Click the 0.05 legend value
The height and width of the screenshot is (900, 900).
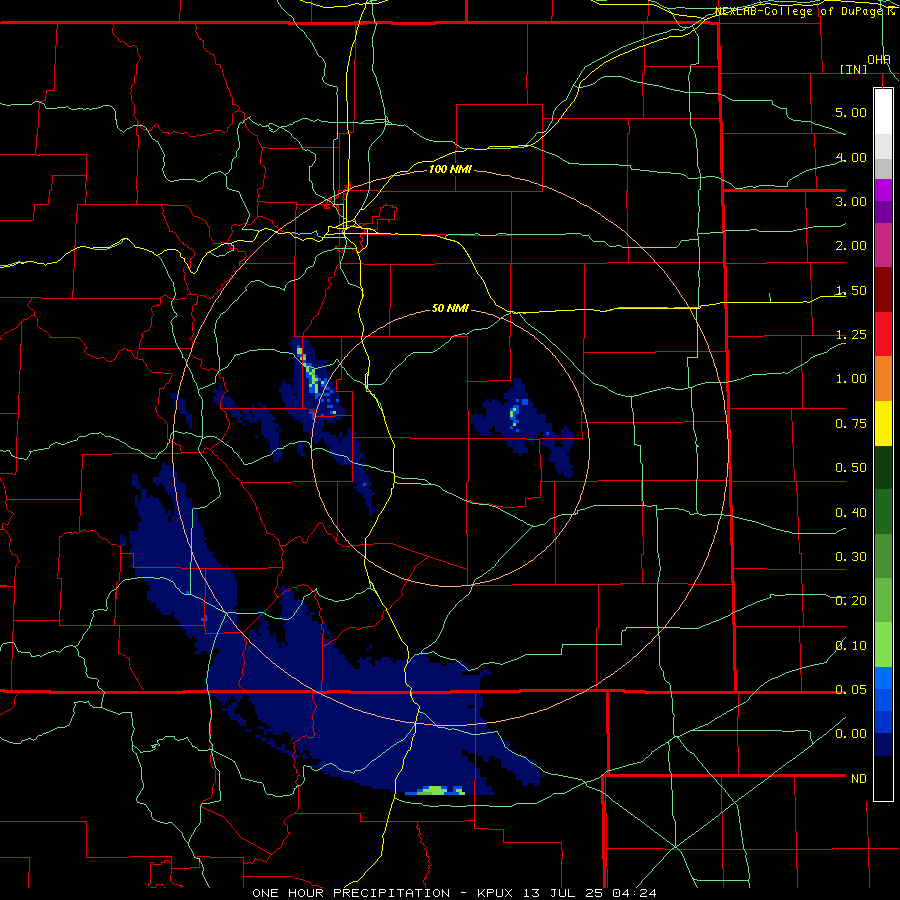pos(851,690)
